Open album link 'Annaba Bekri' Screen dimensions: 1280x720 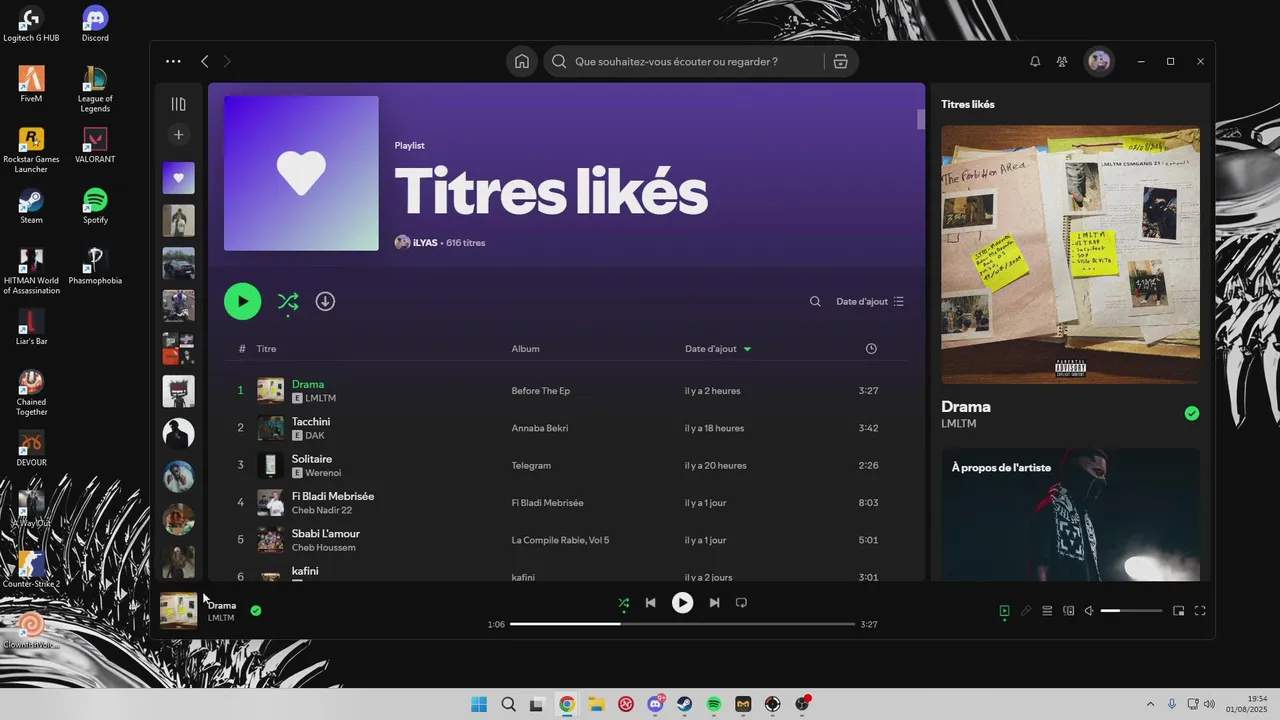click(x=539, y=428)
